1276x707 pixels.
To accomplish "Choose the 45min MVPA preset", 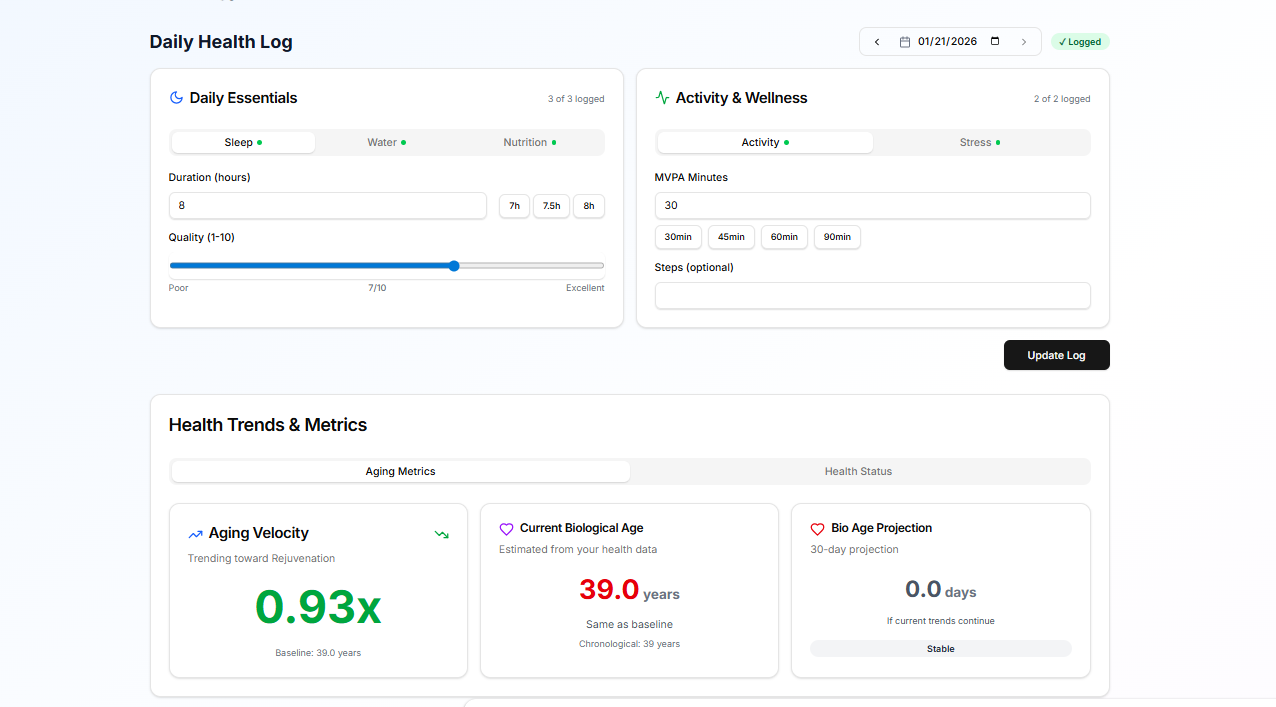I will pos(731,237).
